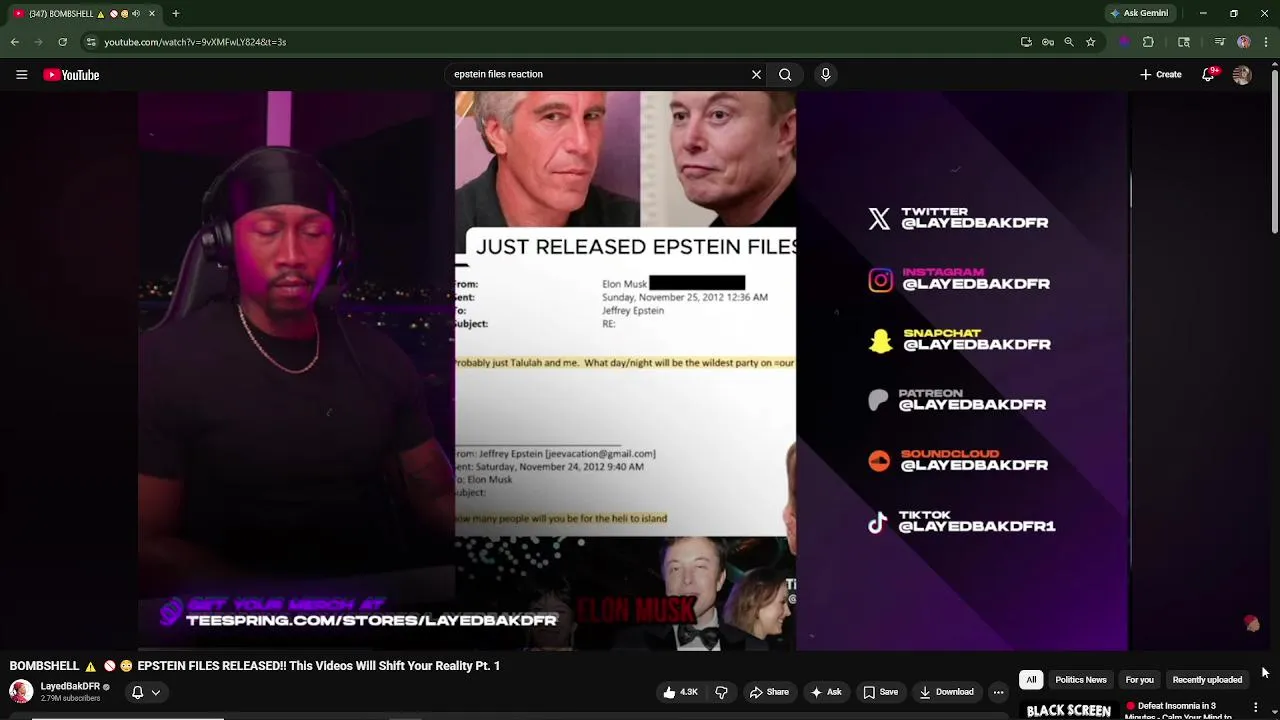Open the media controls icon
Screen dimensions: 1280x720
point(1220,42)
